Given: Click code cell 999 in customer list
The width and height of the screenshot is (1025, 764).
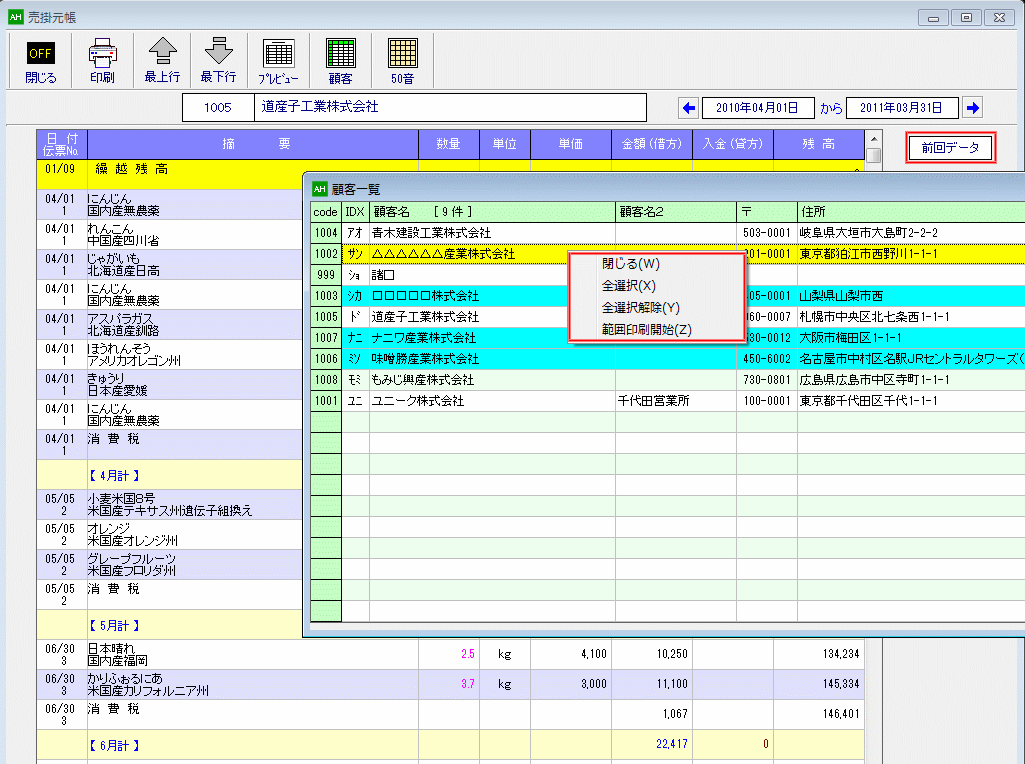Looking at the screenshot, I should click(326, 274).
